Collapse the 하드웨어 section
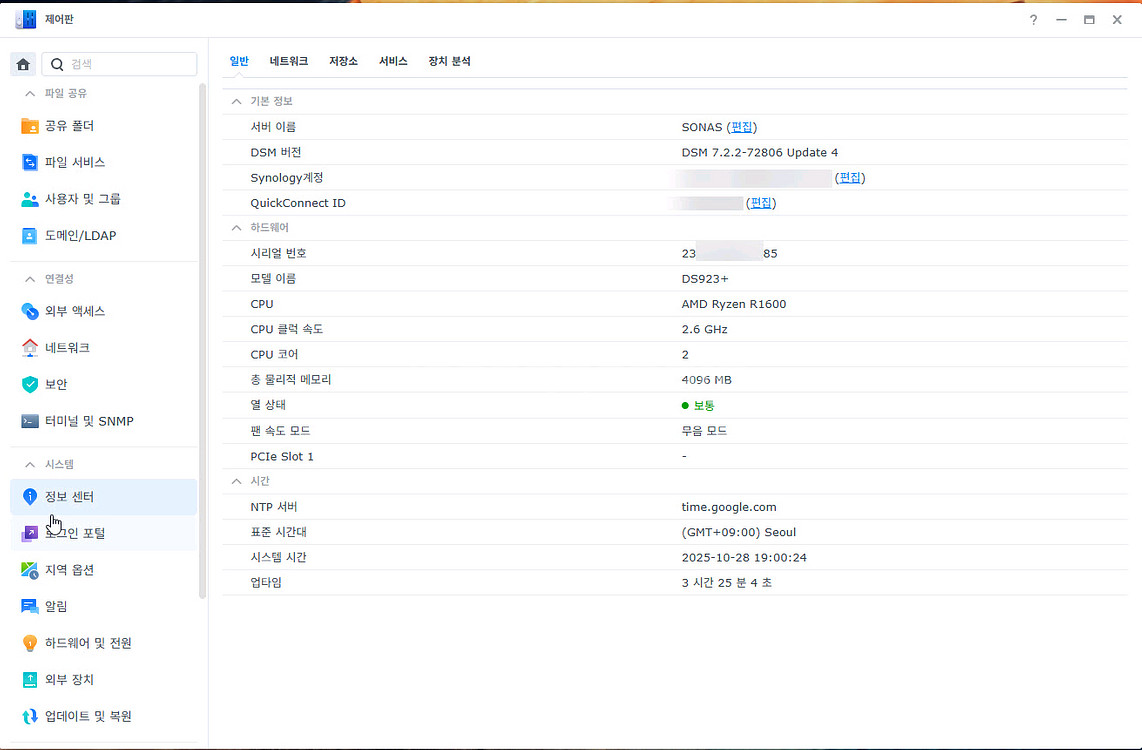1142x750 pixels. pyautogui.click(x=236, y=227)
